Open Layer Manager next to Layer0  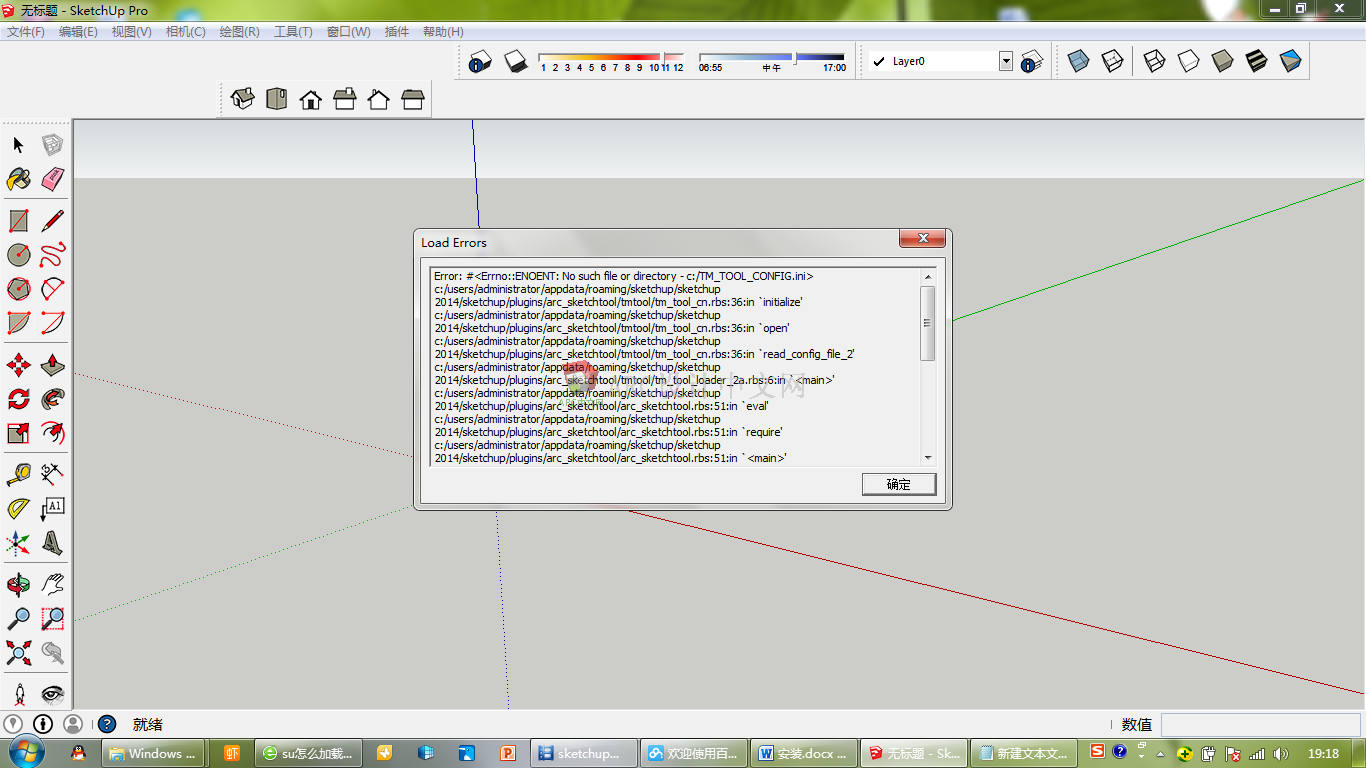pos(1032,61)
